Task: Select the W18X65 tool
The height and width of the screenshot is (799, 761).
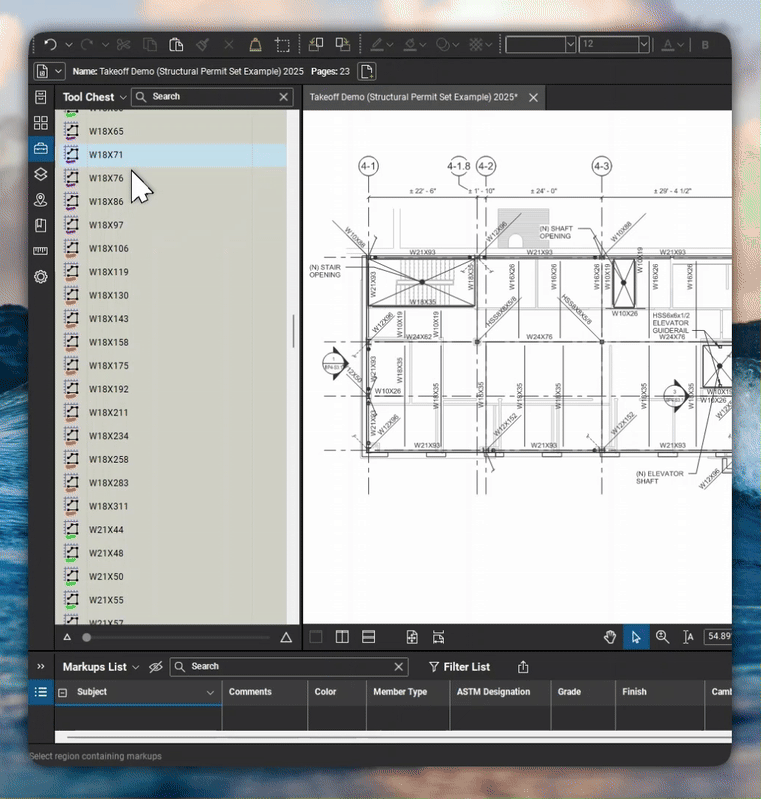Action: pos(173,131)
